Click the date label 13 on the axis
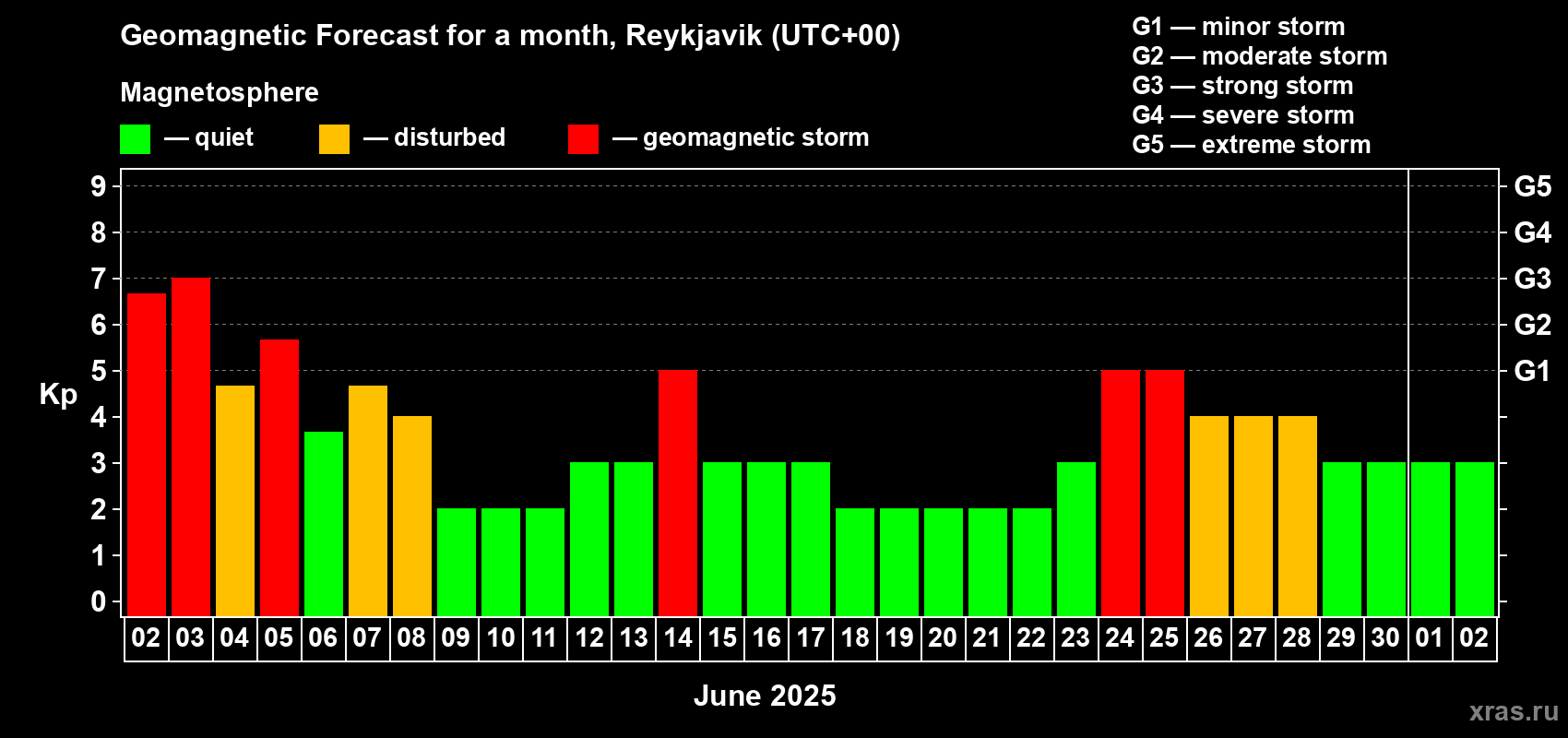This screenshot has height=738, width=1568. coord(634,638)
